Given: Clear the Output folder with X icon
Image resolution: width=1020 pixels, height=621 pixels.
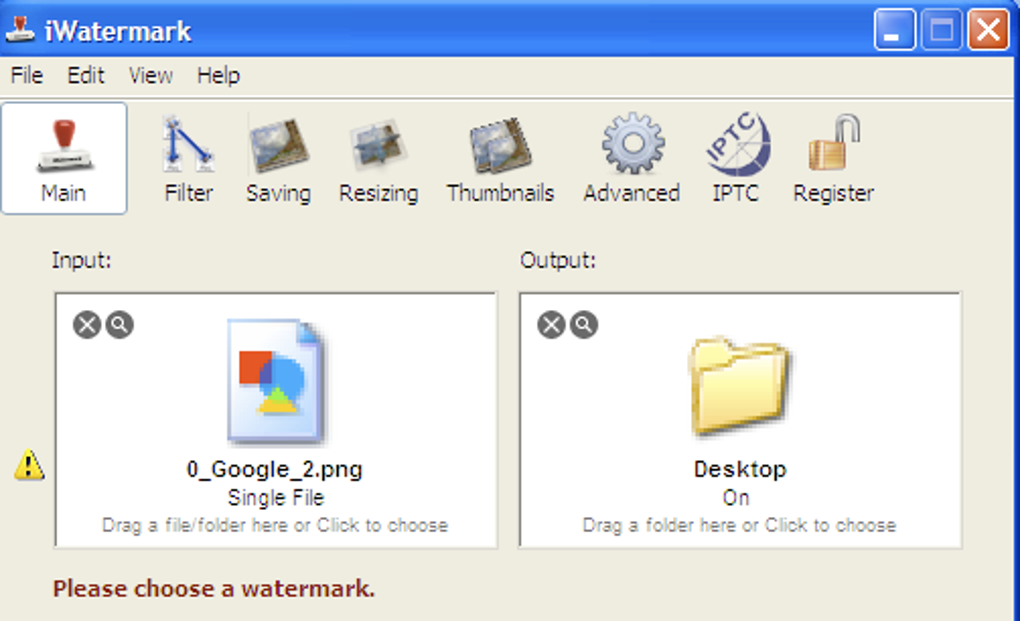Looking at the screenshot, I should [x=551, y=324].
